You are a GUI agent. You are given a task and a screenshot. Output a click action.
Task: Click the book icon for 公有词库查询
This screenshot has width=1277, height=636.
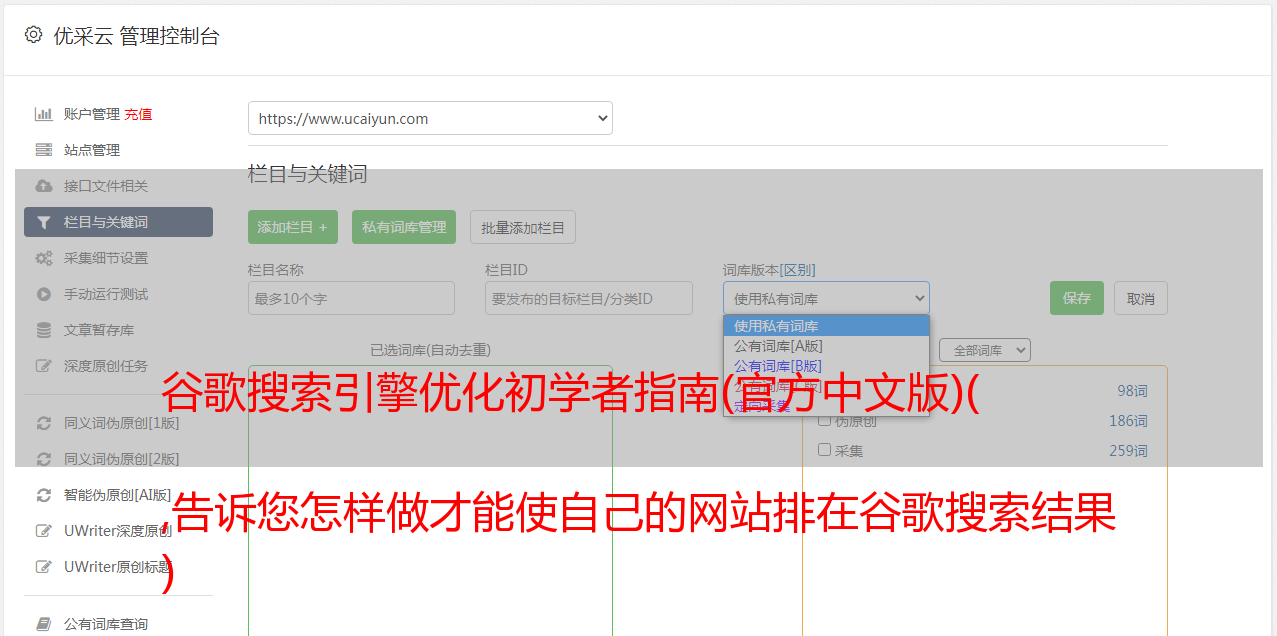point(43,624)
